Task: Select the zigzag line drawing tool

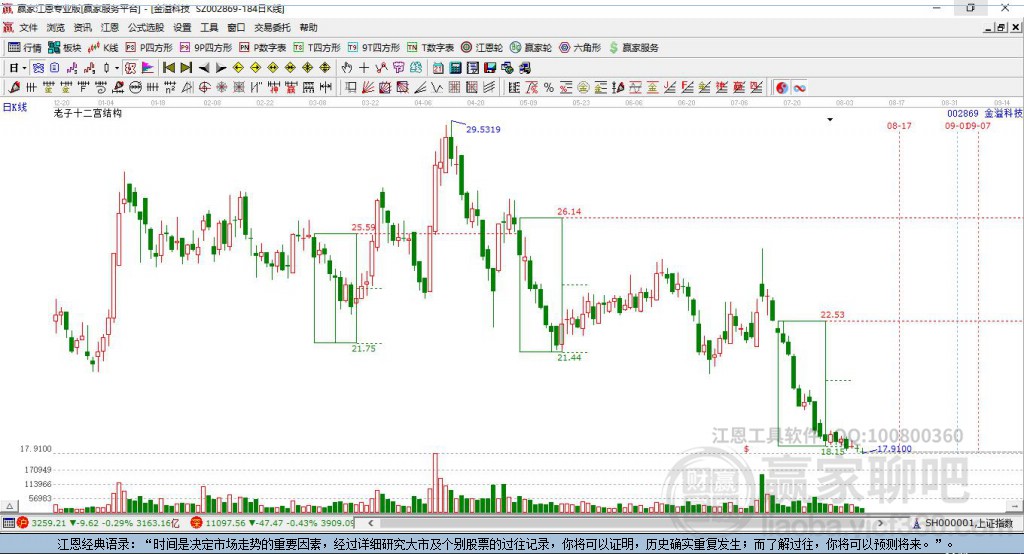Action: coord(436,88)
